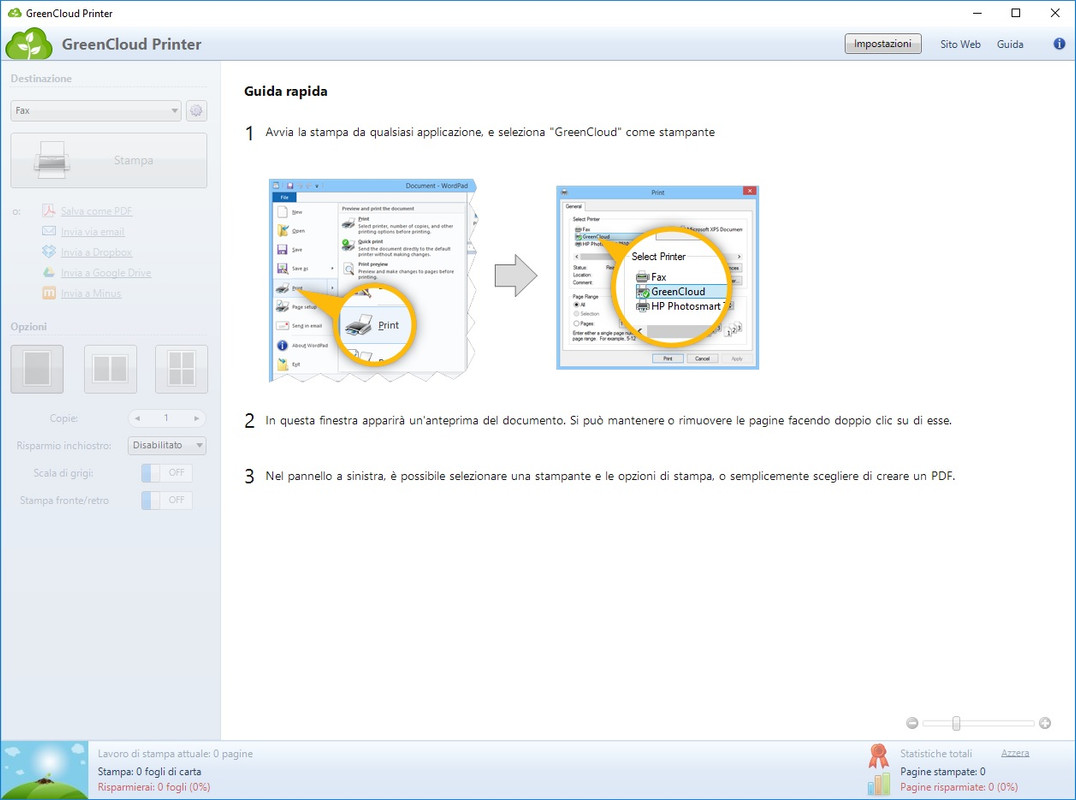Click the Opzioni section label
Screen dimensions: 1076x800
point(29,327)
